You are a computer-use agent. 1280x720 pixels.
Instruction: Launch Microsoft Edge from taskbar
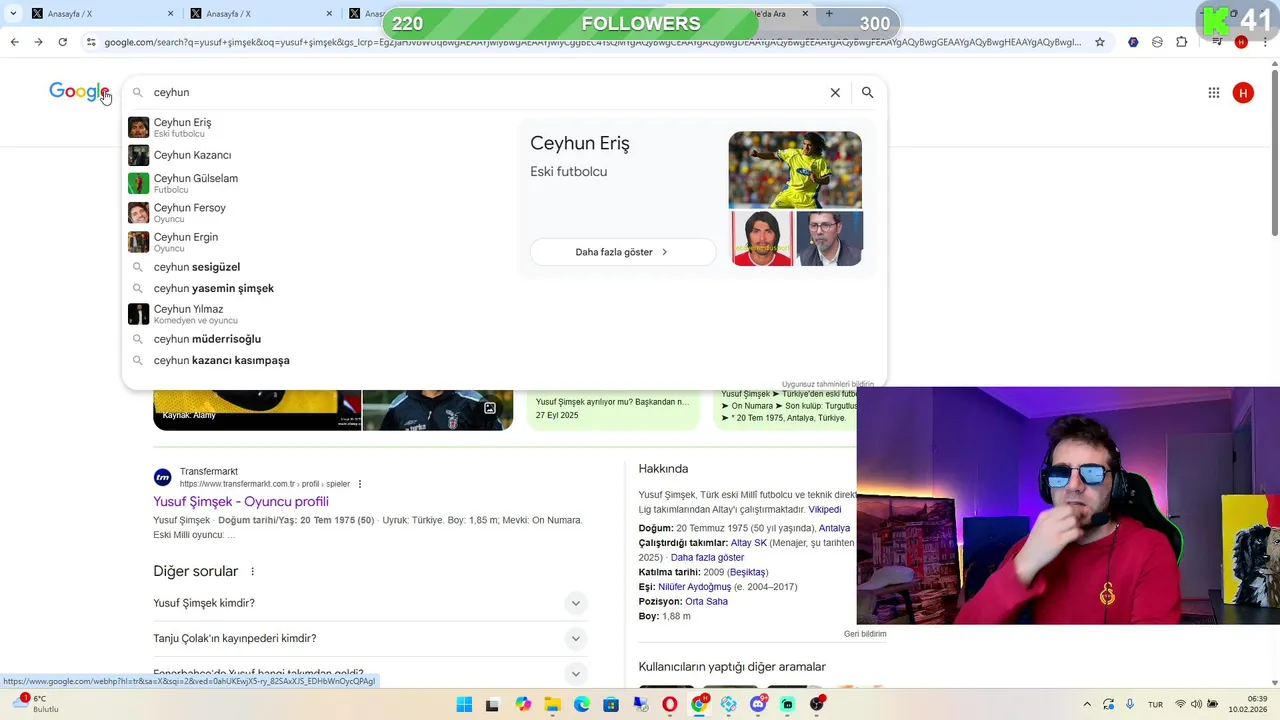[582, 705]
